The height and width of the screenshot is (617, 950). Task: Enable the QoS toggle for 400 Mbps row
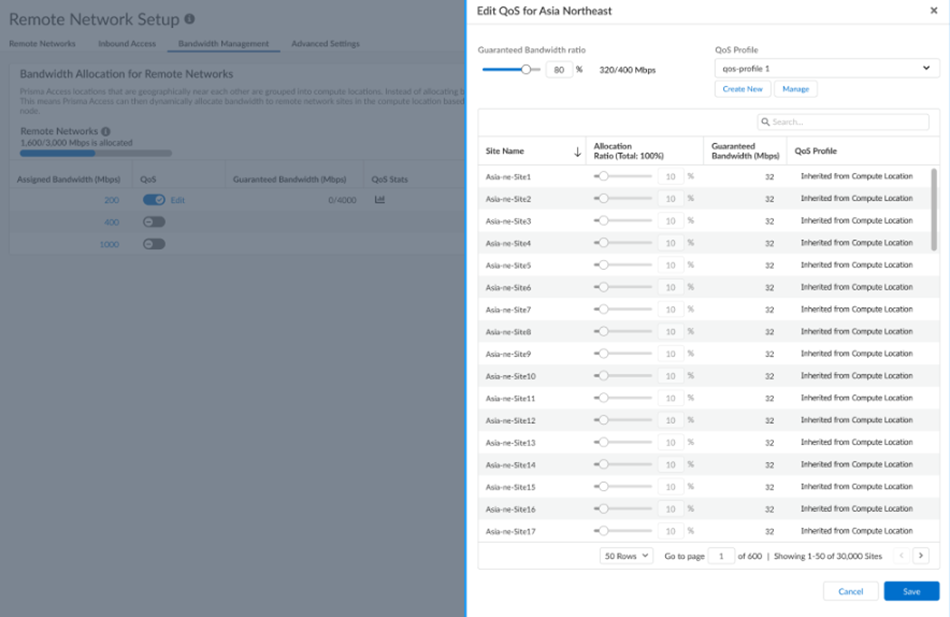click(154, 222)
